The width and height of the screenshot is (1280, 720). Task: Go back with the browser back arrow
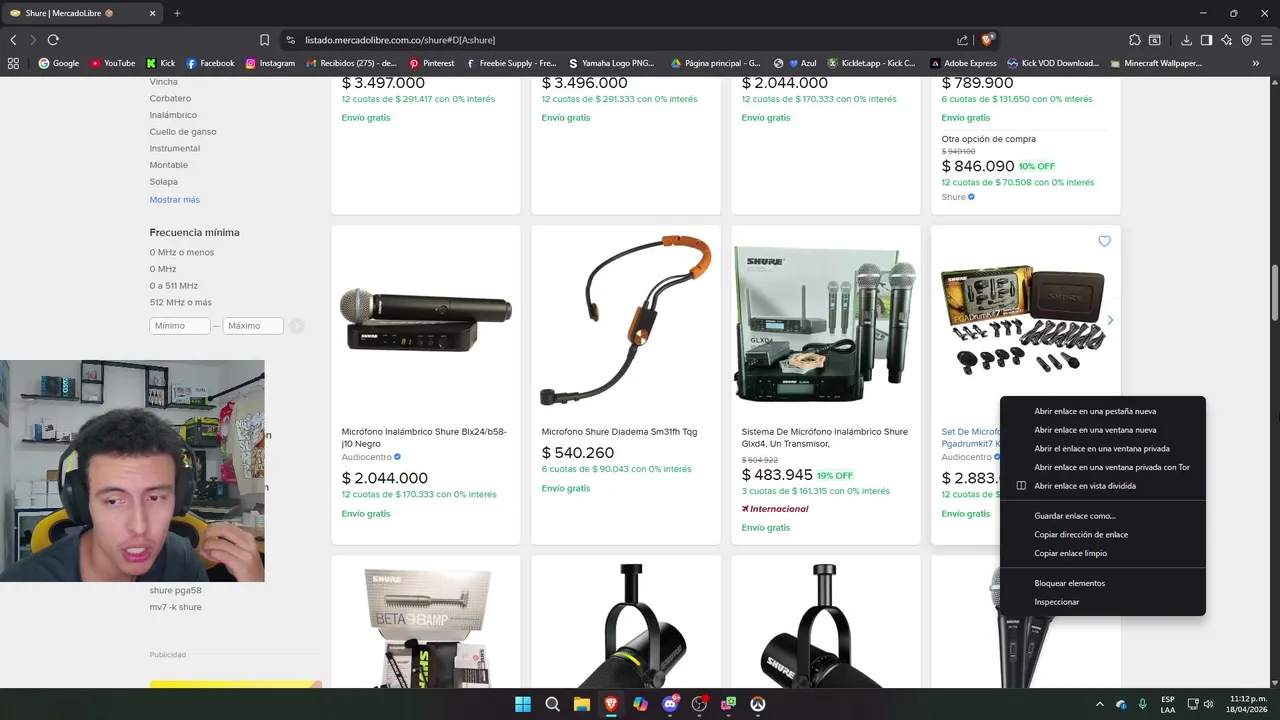click(13, 40)
